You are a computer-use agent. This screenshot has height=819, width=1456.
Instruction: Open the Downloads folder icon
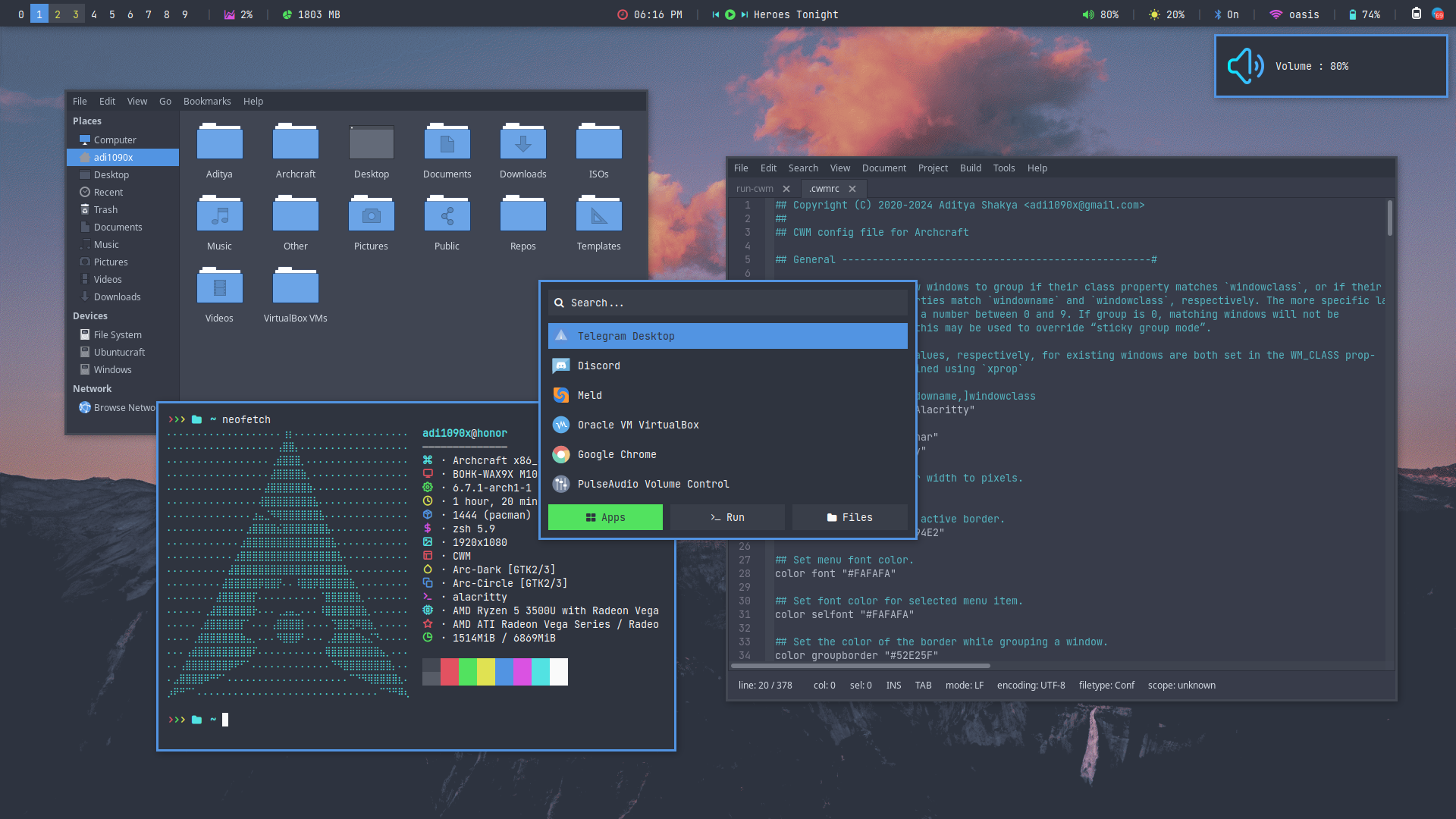pyautogui.click(x=522, y=144)
